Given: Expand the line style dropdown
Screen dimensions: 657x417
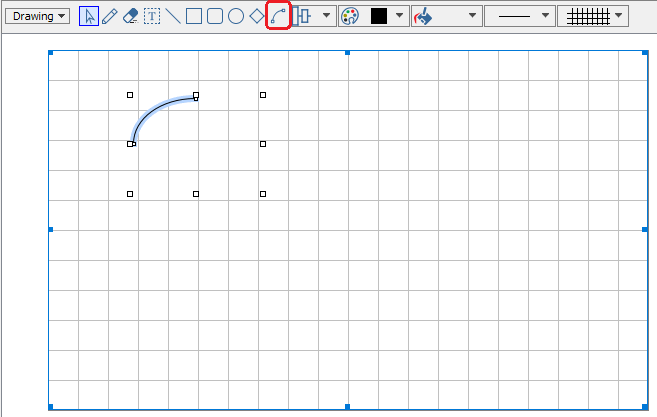Looking at the screenshot, I should (x=520, y=16).
